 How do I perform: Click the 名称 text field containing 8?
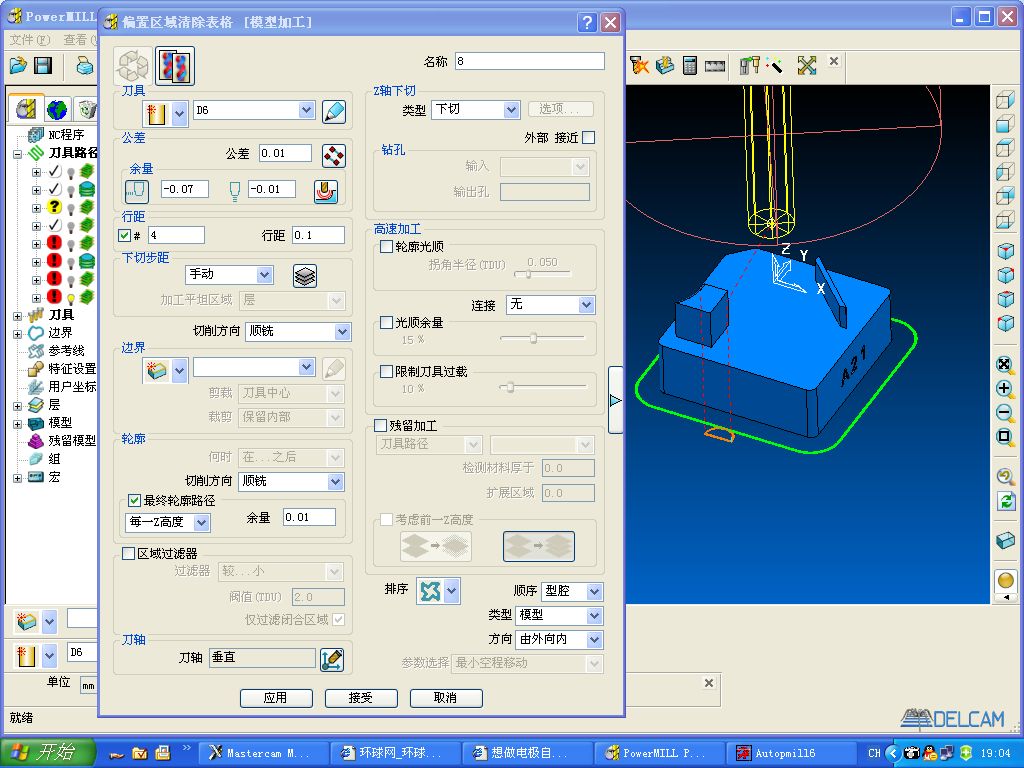529,62
